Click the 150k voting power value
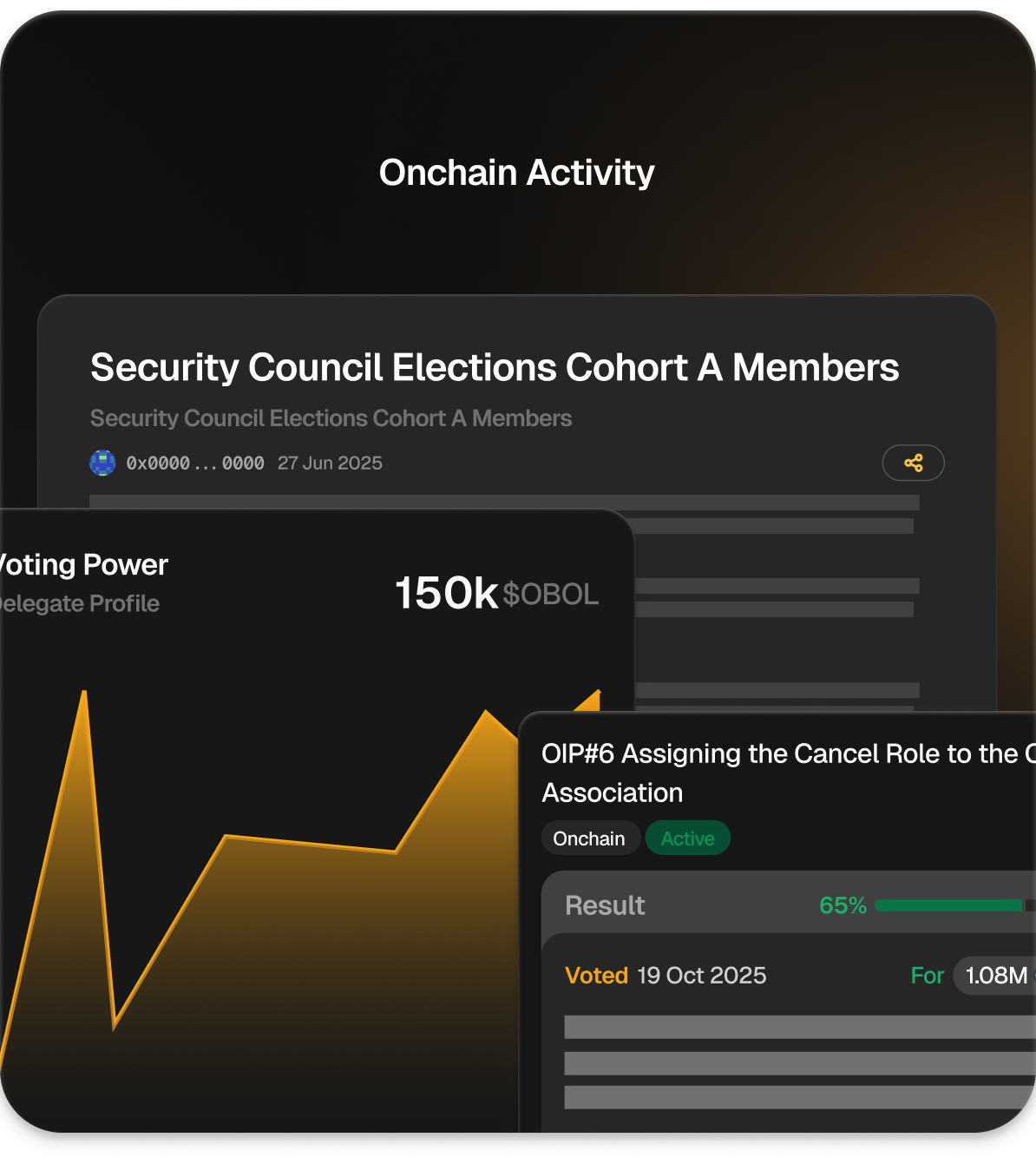 click(446, 594)
